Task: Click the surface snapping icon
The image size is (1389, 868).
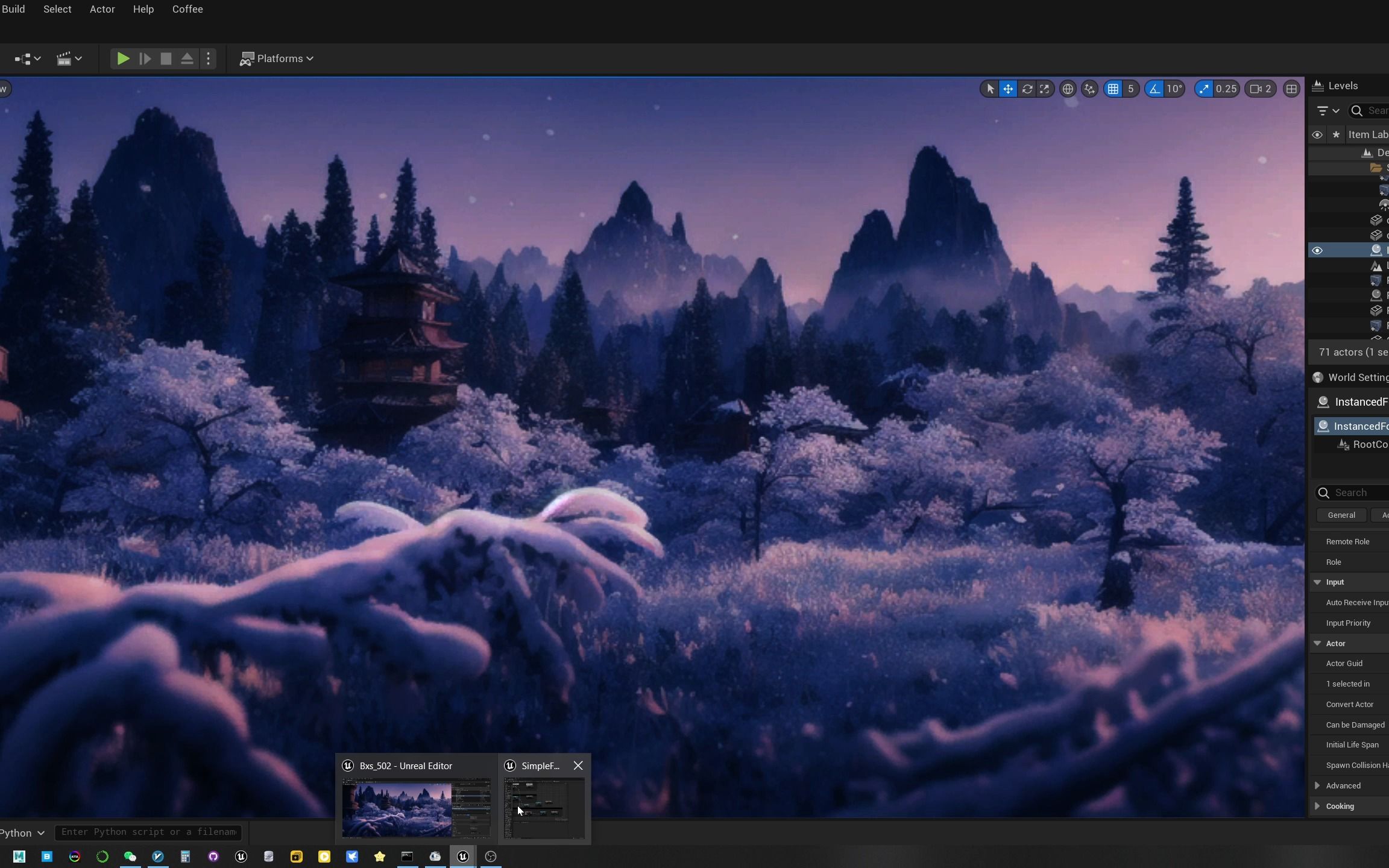Action: pos(1089,89)
